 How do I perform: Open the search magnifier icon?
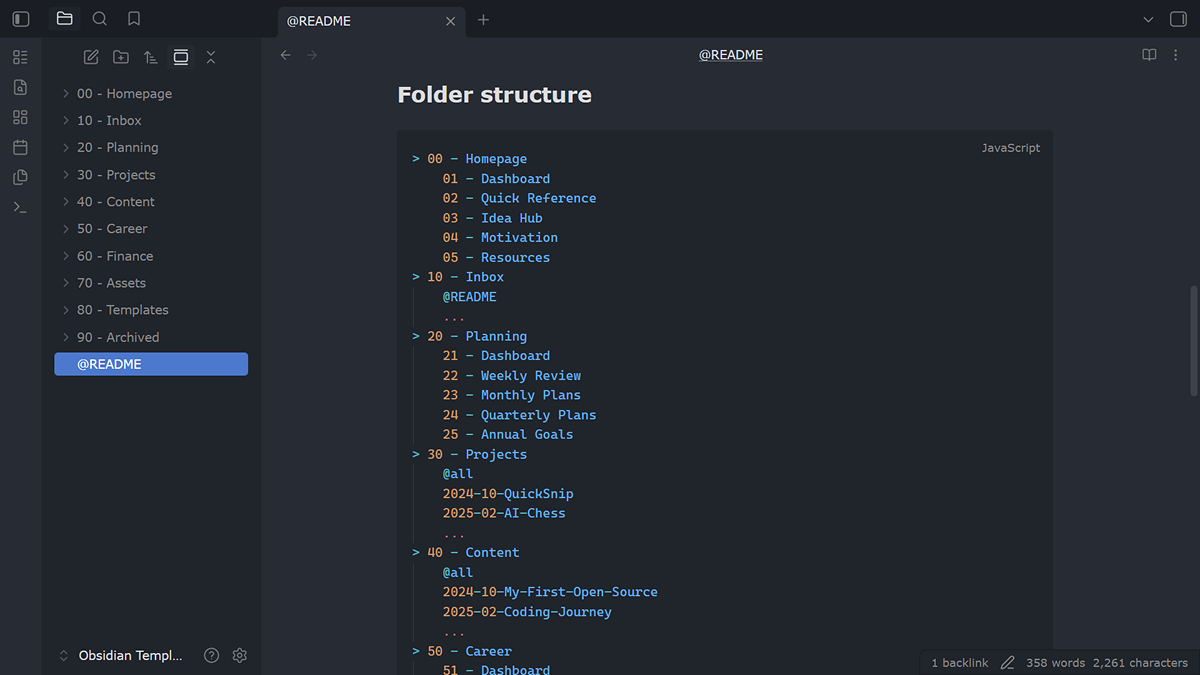[99, 19]
